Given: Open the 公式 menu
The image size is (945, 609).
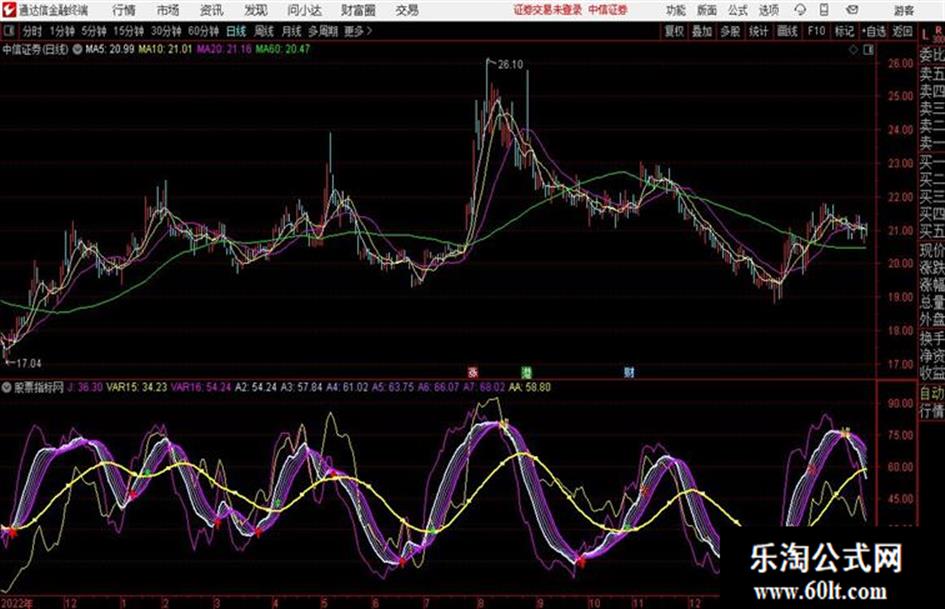Looking at the screenshot, I should click(x=737, y=10).
